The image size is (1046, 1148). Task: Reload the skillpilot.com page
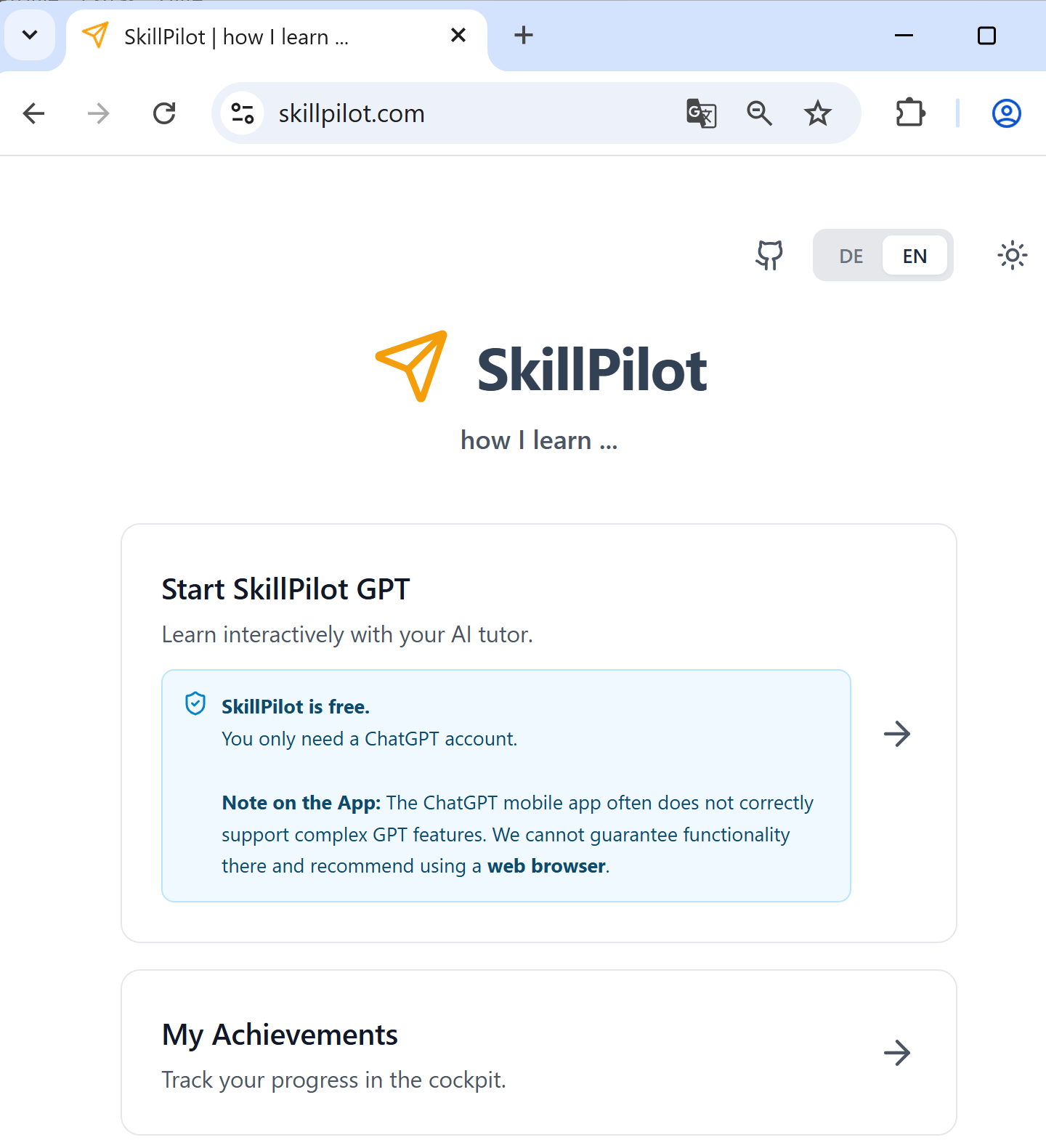[x=164, y=113]
